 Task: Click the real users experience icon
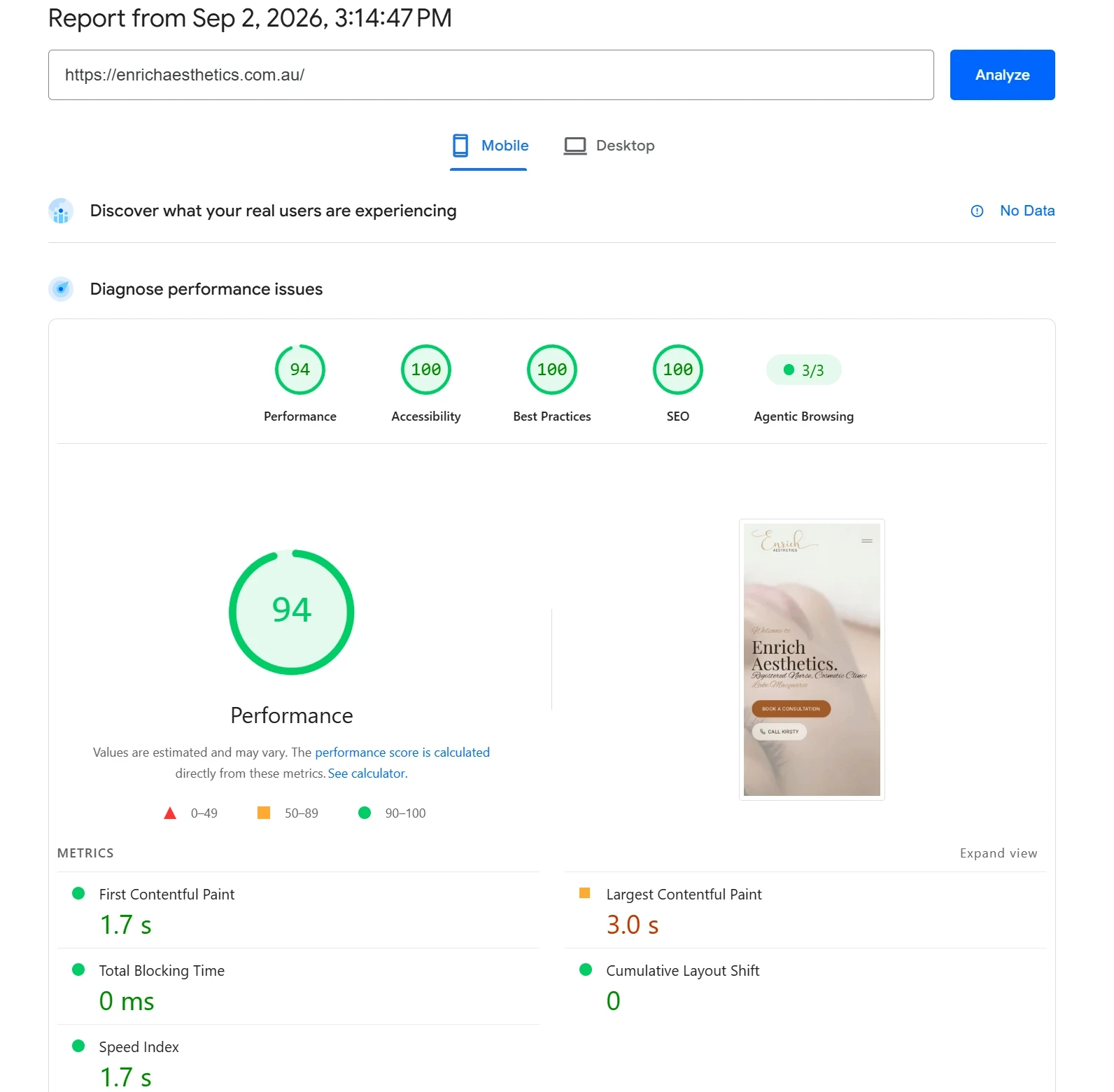click(x=61, y=211)
